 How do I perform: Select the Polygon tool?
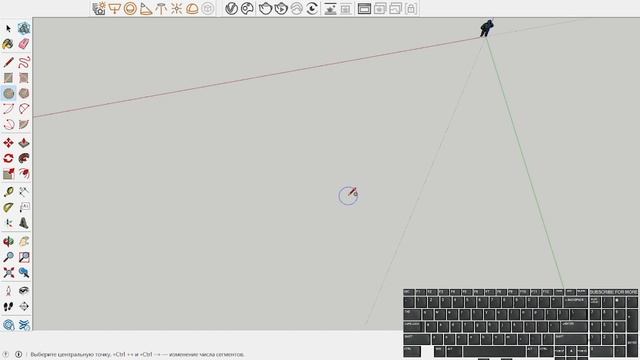pyautogui.click(x=24, y=93)
